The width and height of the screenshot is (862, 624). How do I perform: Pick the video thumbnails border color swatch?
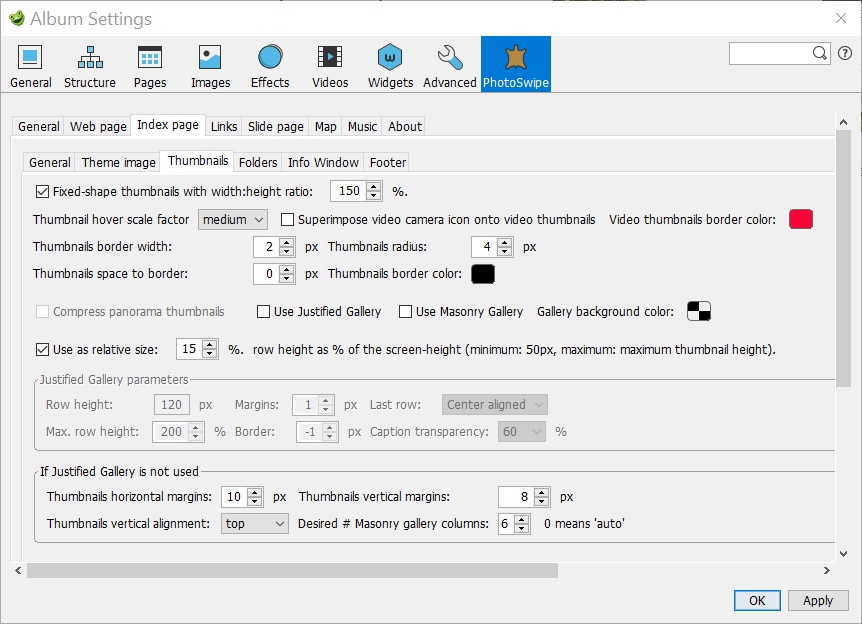tap(801, 220)
